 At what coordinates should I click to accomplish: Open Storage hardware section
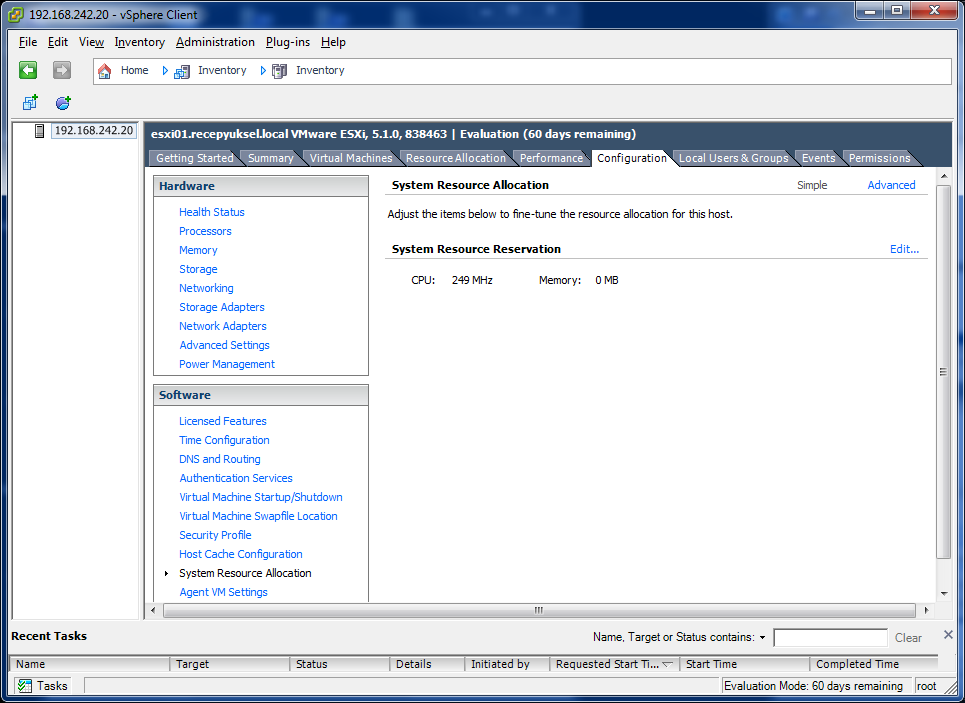[x=198, y=269]
